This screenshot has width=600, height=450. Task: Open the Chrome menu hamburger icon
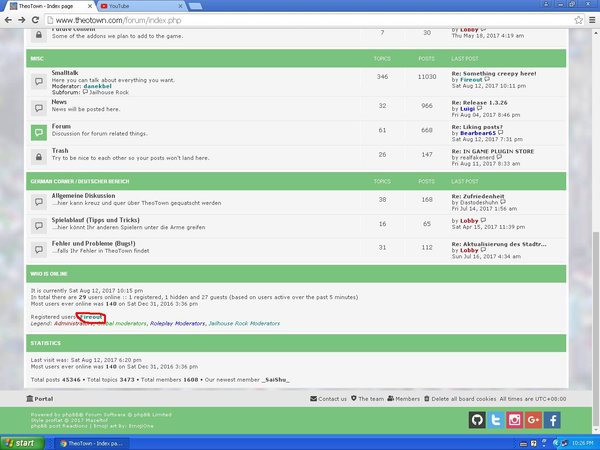[592, 20]
